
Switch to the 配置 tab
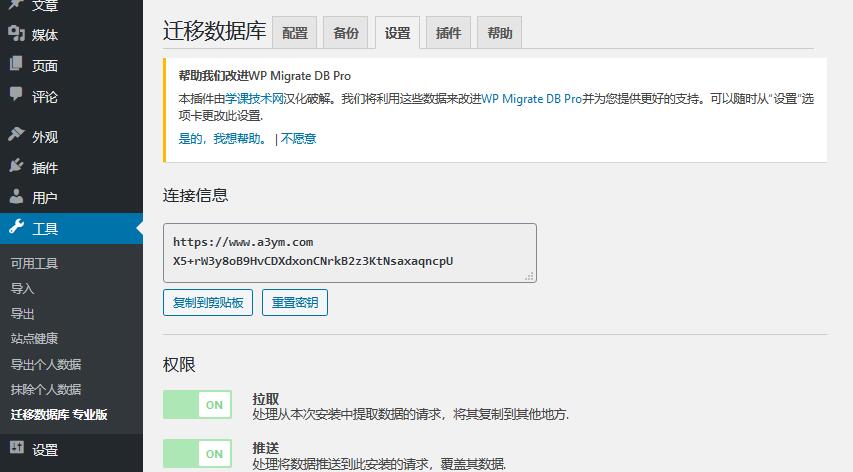[294, 33]
